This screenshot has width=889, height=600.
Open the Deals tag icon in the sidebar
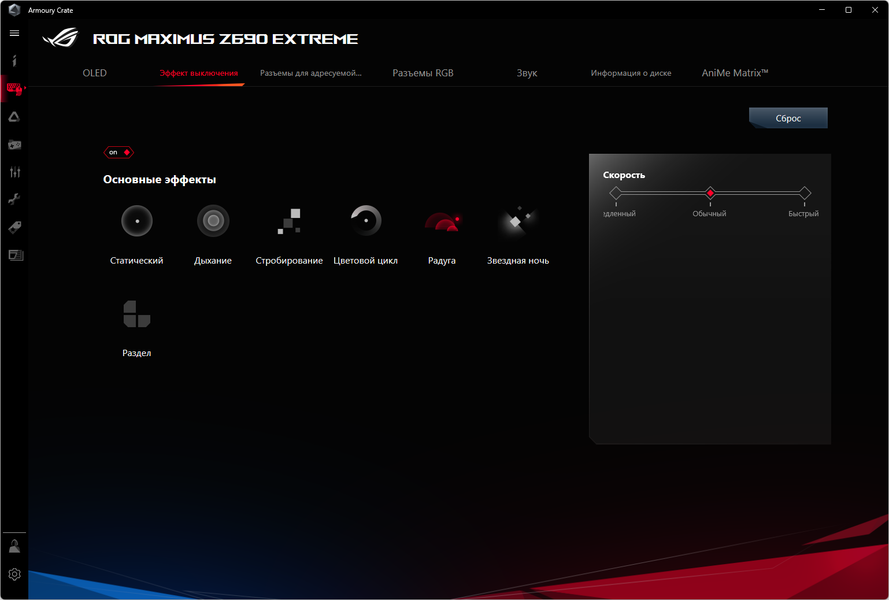coord(14,227)
